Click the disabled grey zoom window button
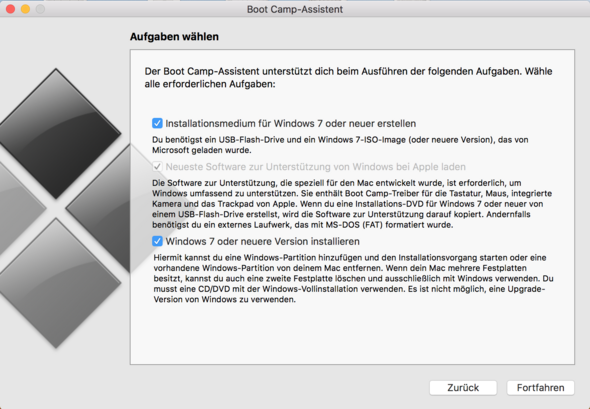The height and width of the screenshot is (409, 590). (40, 9)
